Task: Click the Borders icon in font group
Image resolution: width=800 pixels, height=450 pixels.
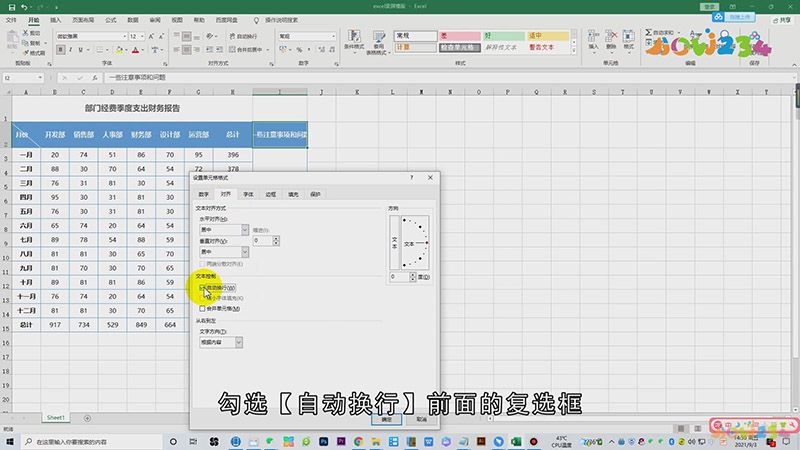Action: [x=100, y=49]
